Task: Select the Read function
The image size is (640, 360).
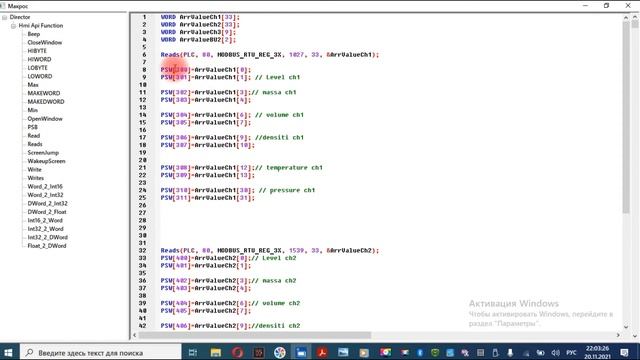Action: [x=33, y=136]
